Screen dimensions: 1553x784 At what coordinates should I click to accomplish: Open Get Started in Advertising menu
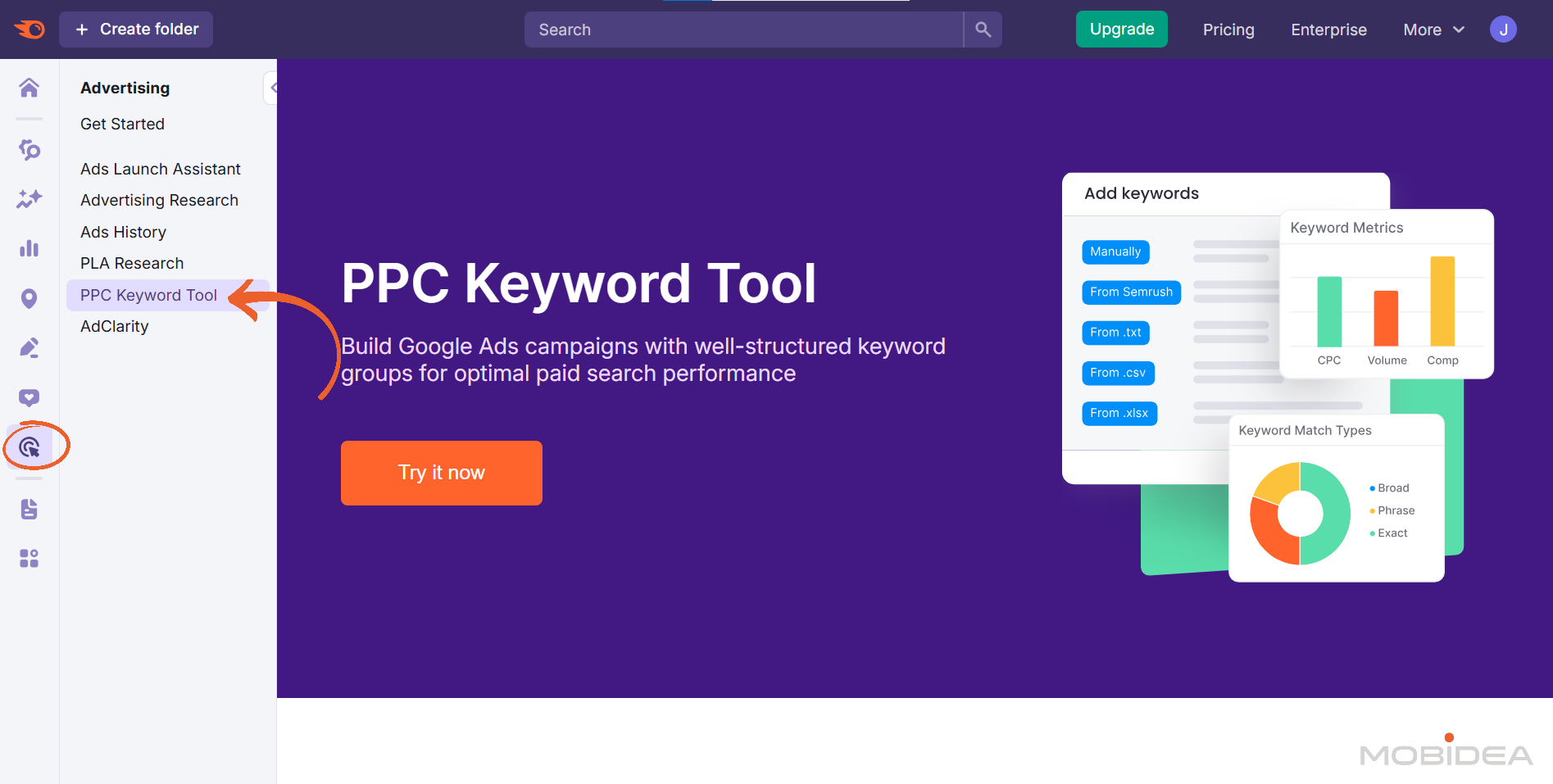pos(122,124)
